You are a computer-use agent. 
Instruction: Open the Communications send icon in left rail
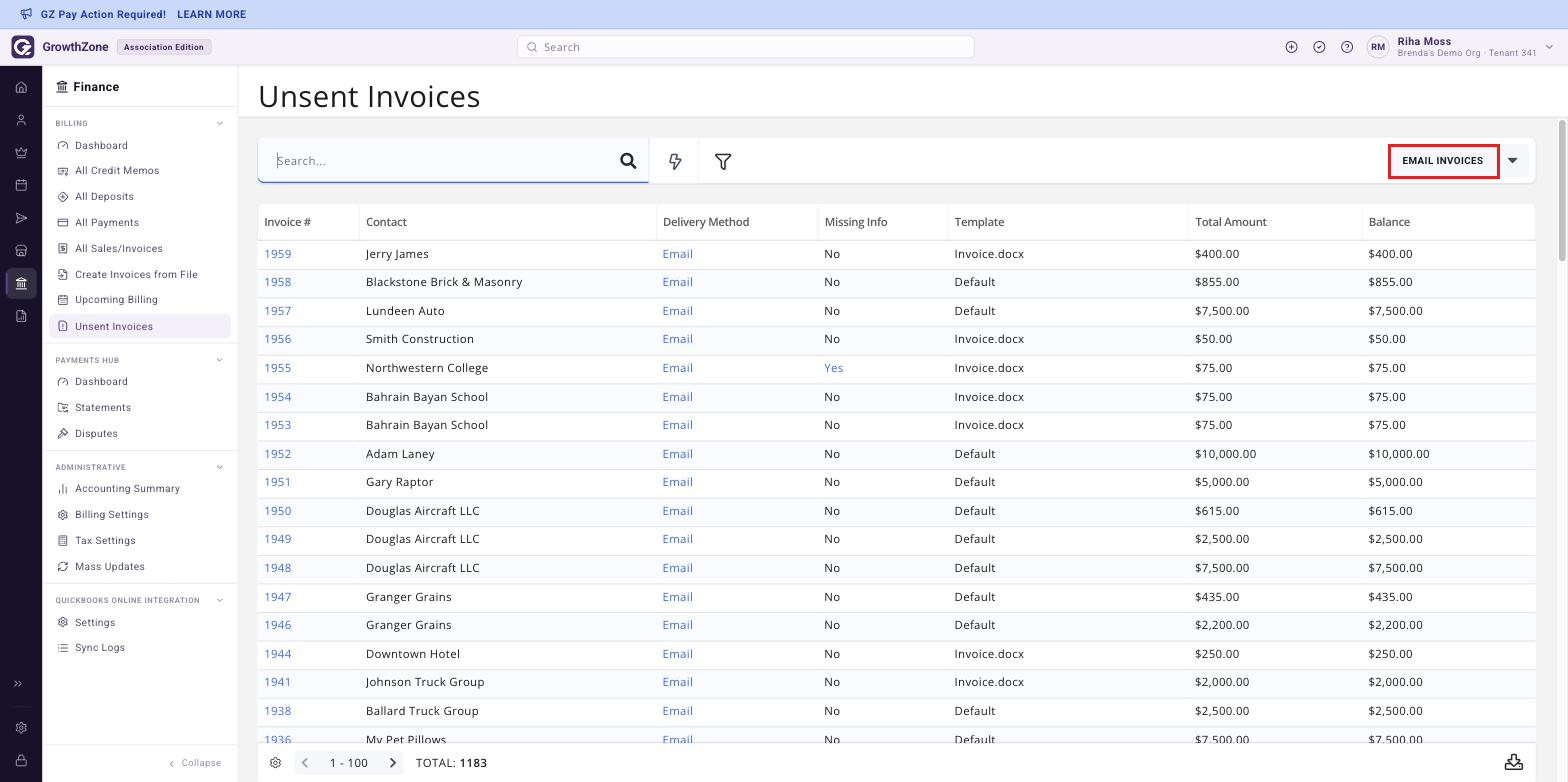click(21, 218)
